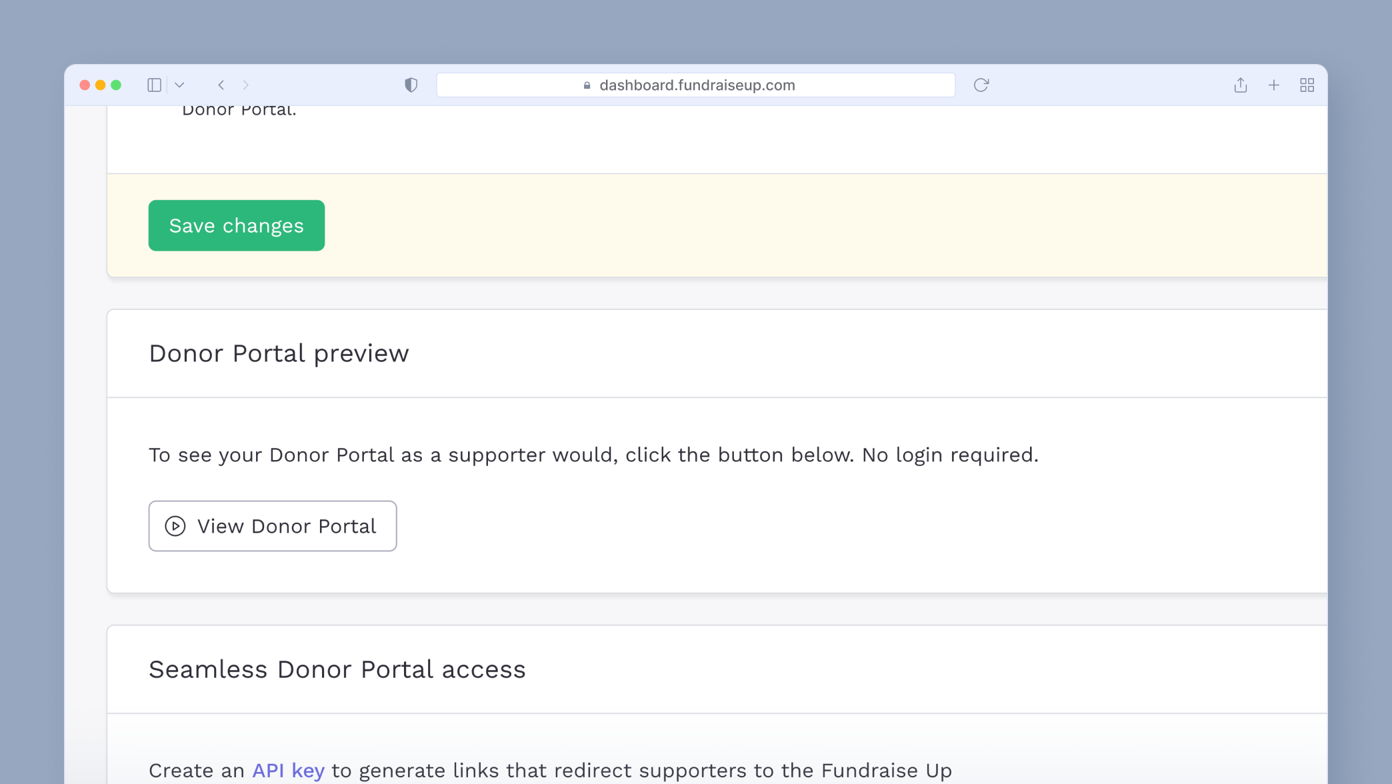Click Save changes

coord(236,225)
